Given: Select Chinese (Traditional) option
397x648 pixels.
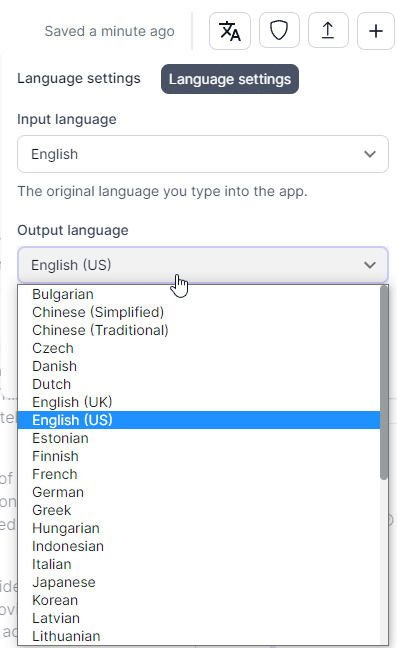Looking at the screenshot, I should 199,330.
